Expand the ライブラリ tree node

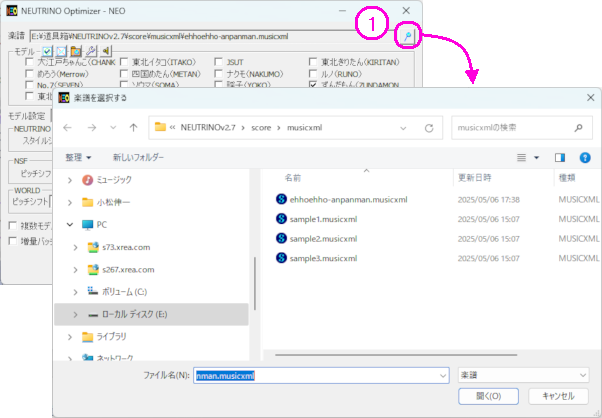pyautogui.click(x=70, y=337)
